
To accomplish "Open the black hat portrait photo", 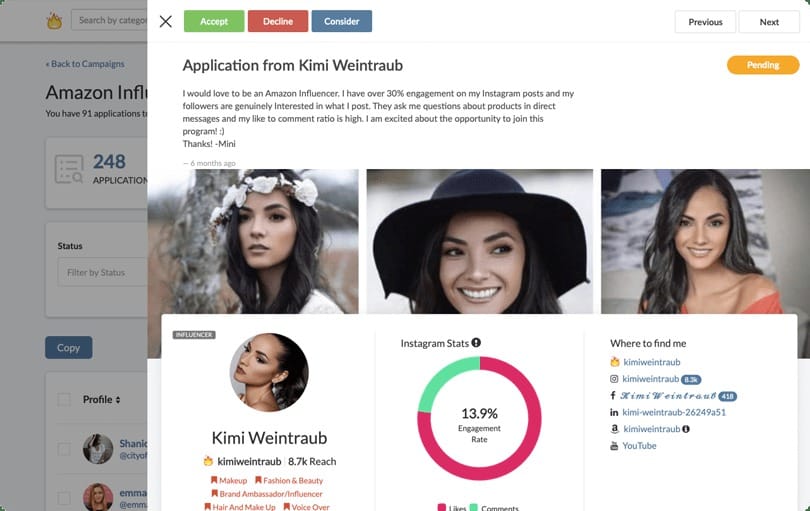I will pos(479,241).
